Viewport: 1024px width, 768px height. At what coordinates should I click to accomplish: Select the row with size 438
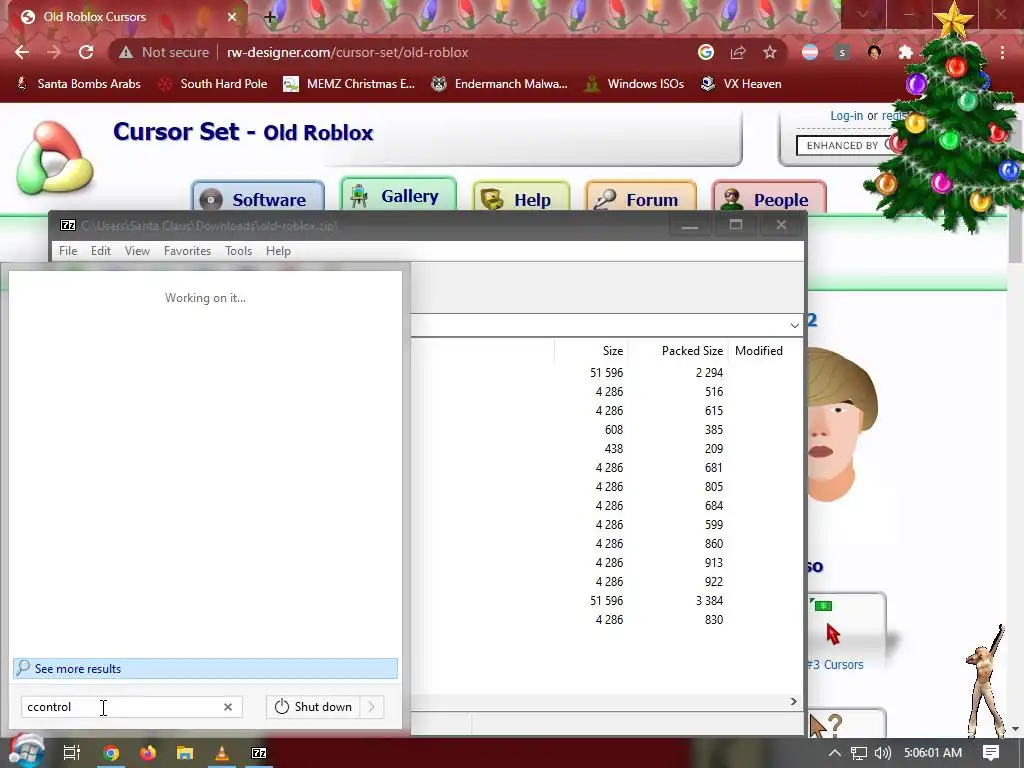(x=607, y=449)
